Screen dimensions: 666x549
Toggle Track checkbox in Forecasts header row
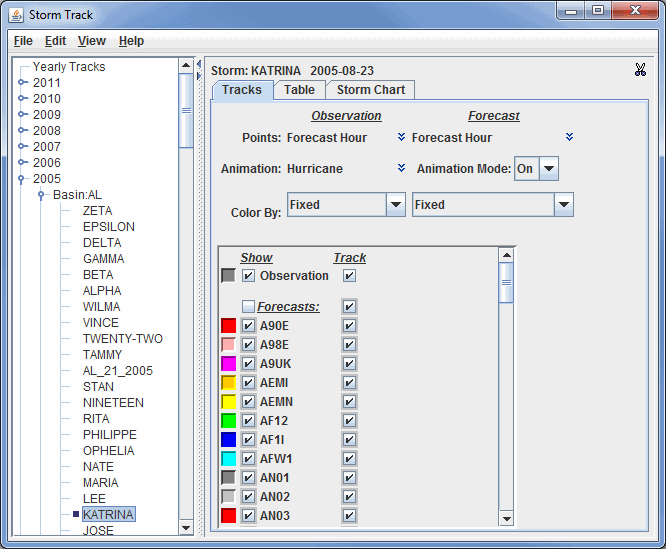[x=349, y=307]
